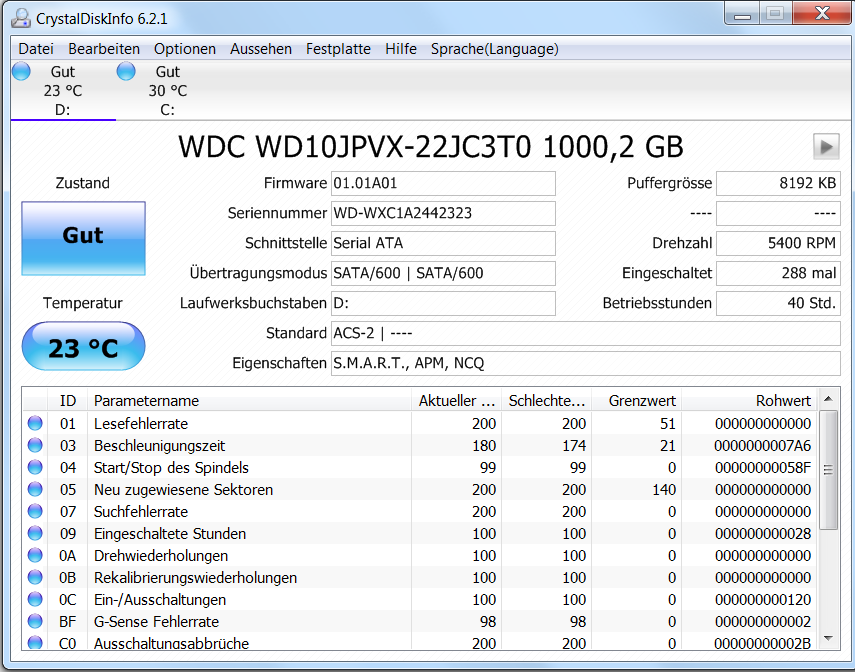
Task: Select the D: drive status orb
Action: coord(21,71)
